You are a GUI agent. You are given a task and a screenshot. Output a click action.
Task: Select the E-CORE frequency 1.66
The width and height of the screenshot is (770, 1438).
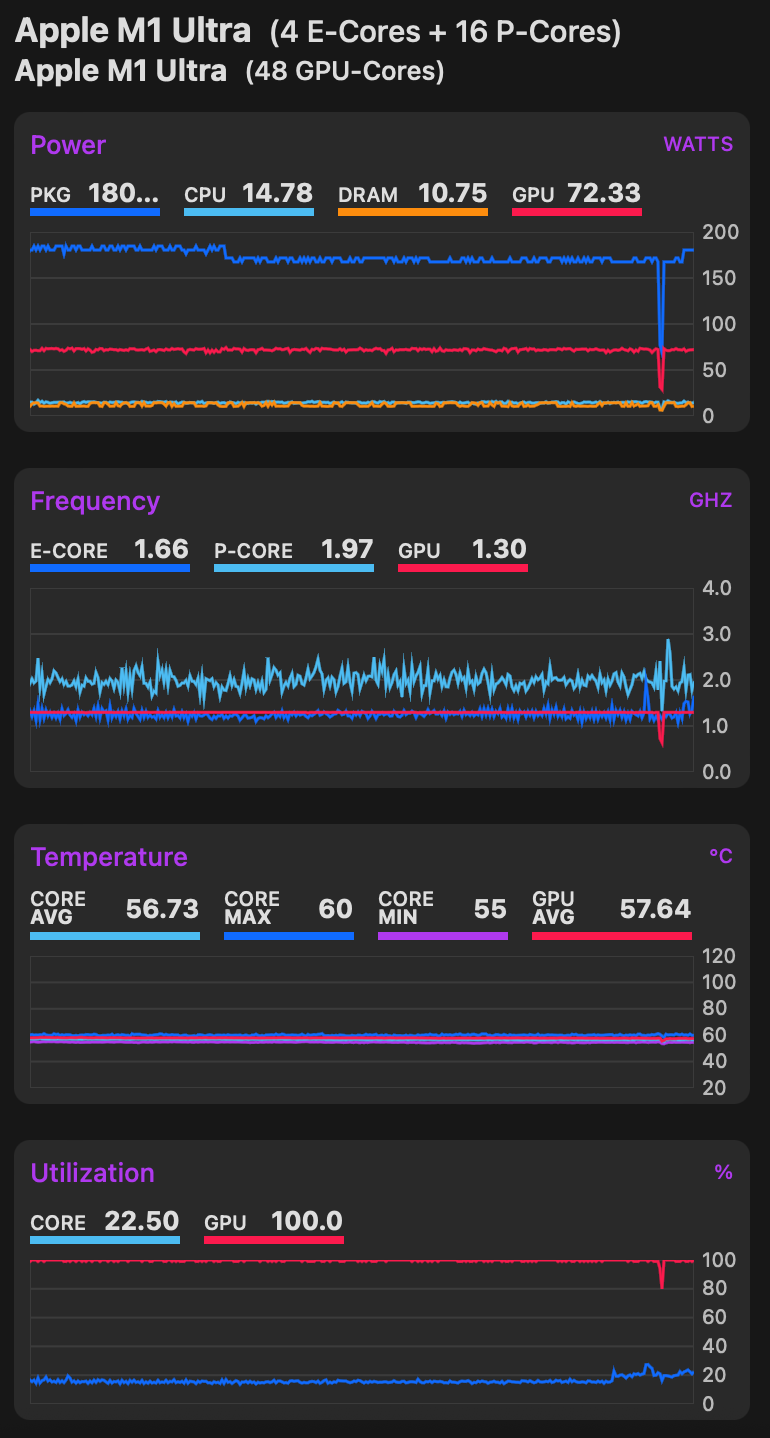[x=161, y=549]
